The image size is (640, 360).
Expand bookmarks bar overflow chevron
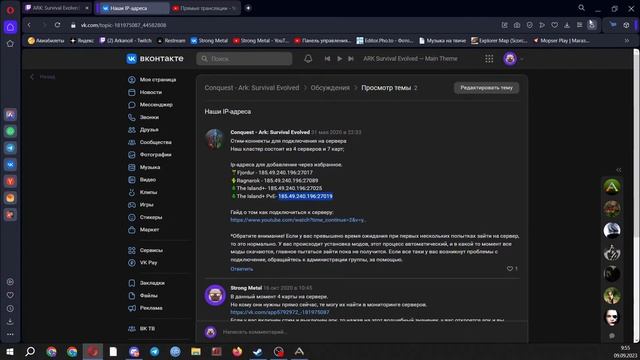627,40
